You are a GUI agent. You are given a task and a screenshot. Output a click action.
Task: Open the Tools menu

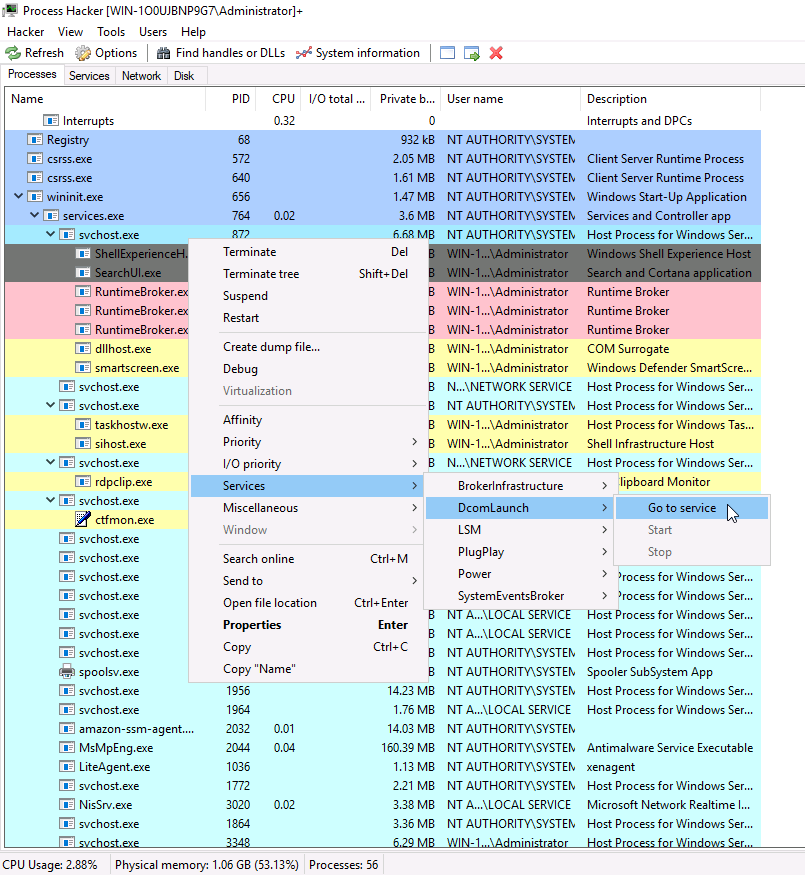point(111,32)
